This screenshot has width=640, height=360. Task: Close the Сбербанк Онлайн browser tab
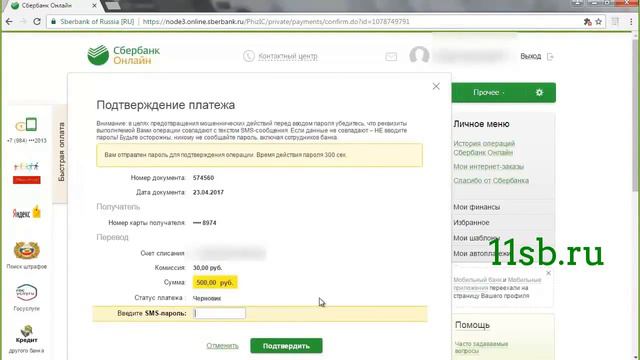[x=94, y=6]
